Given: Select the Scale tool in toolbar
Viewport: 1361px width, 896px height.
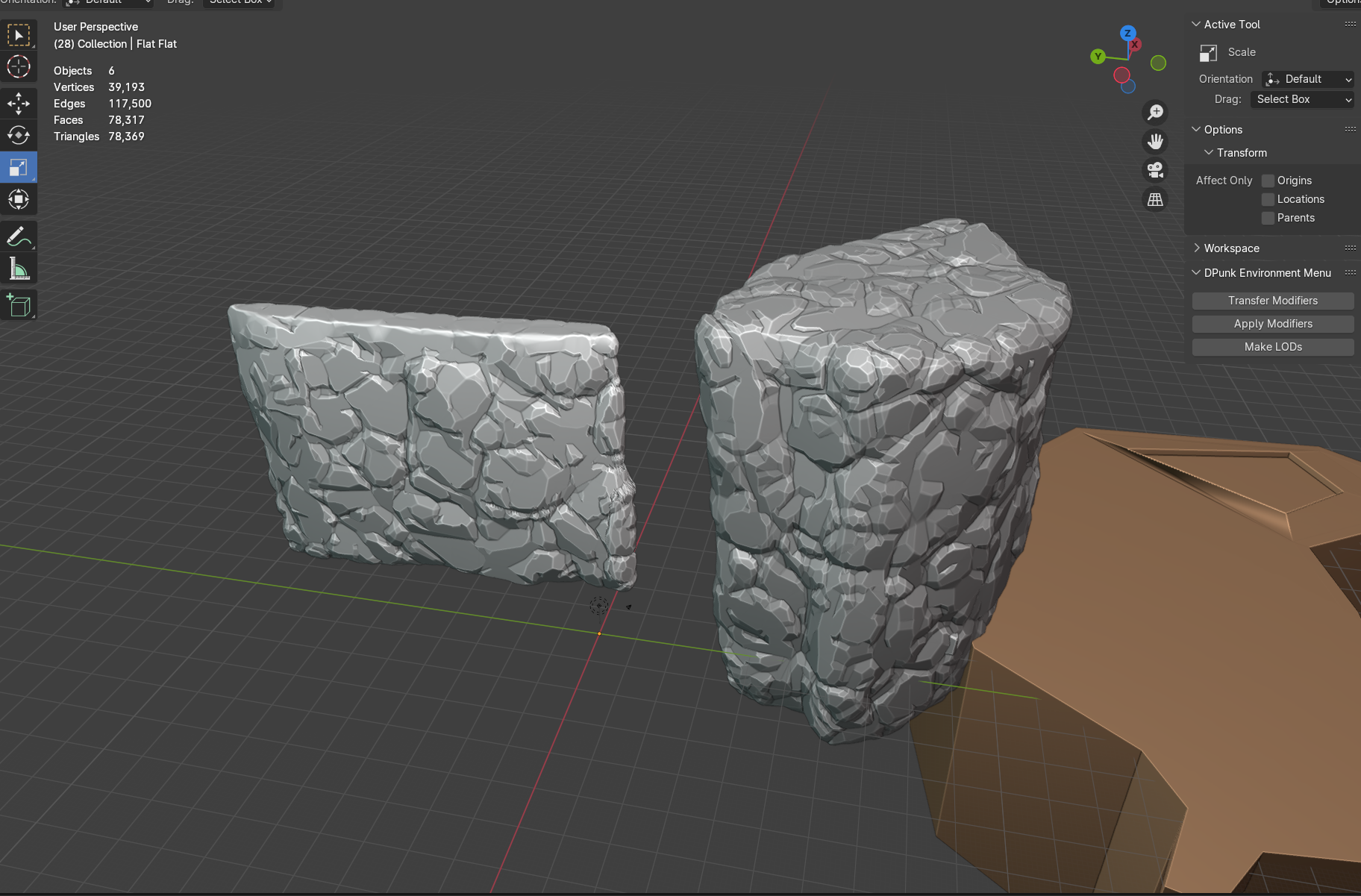Looking at the screenshot, I should (19, 167).
